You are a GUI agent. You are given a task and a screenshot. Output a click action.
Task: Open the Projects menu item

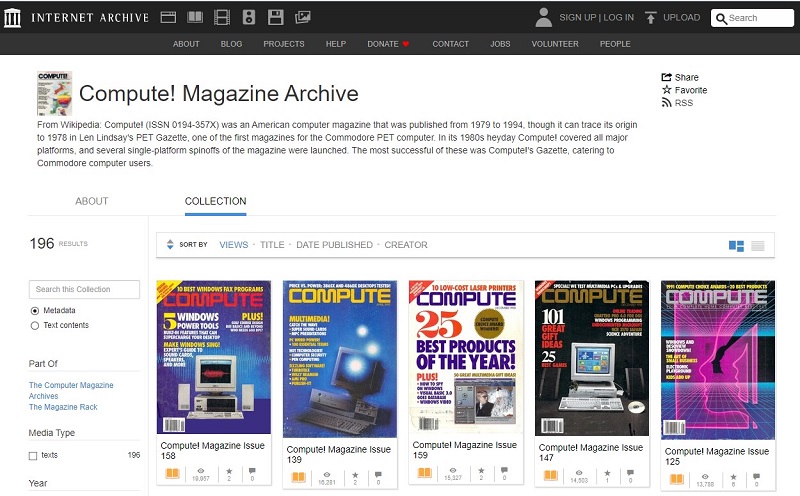pos(284,44)
